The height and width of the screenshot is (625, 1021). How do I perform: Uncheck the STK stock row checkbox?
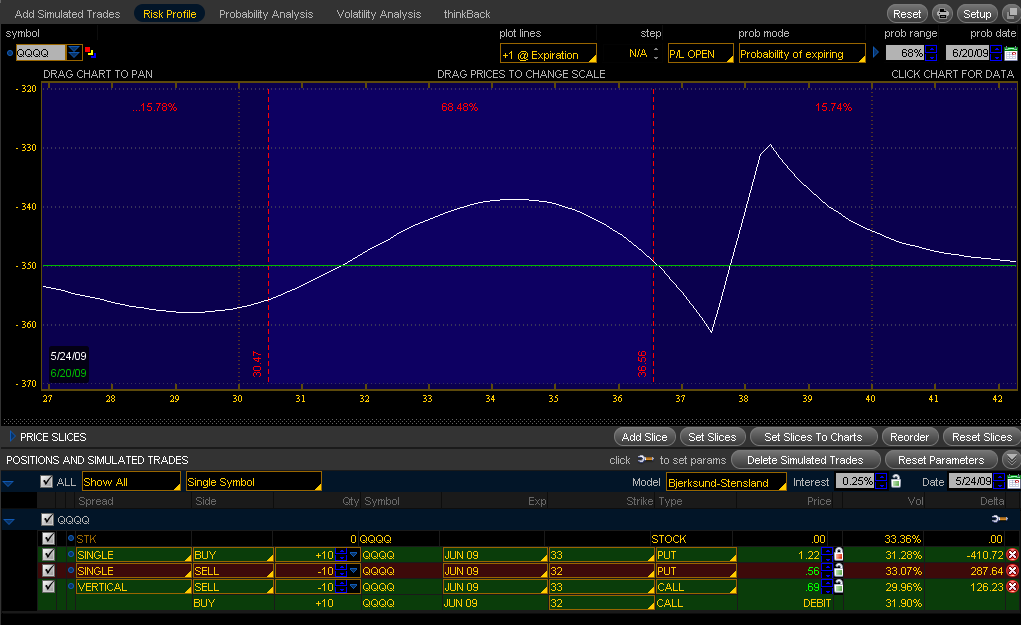48,539
